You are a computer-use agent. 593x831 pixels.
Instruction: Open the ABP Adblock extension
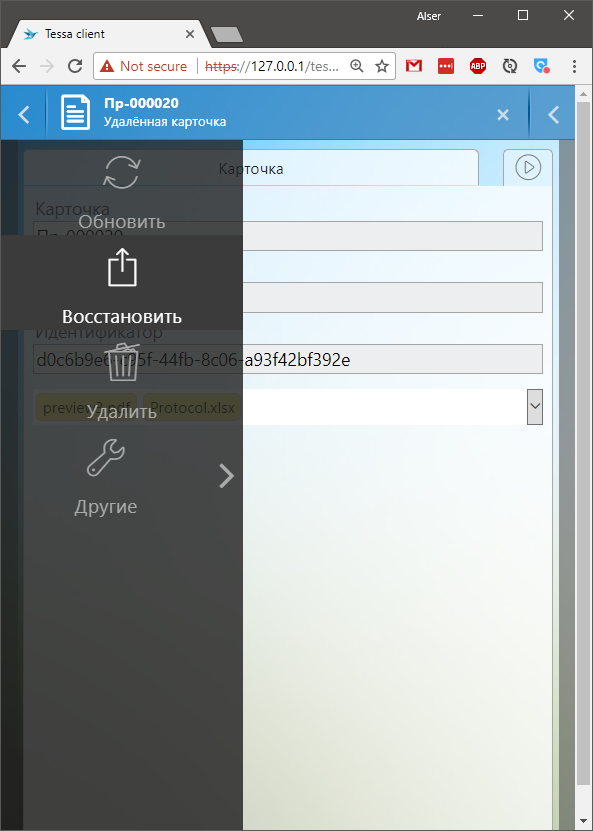point(477,66)
